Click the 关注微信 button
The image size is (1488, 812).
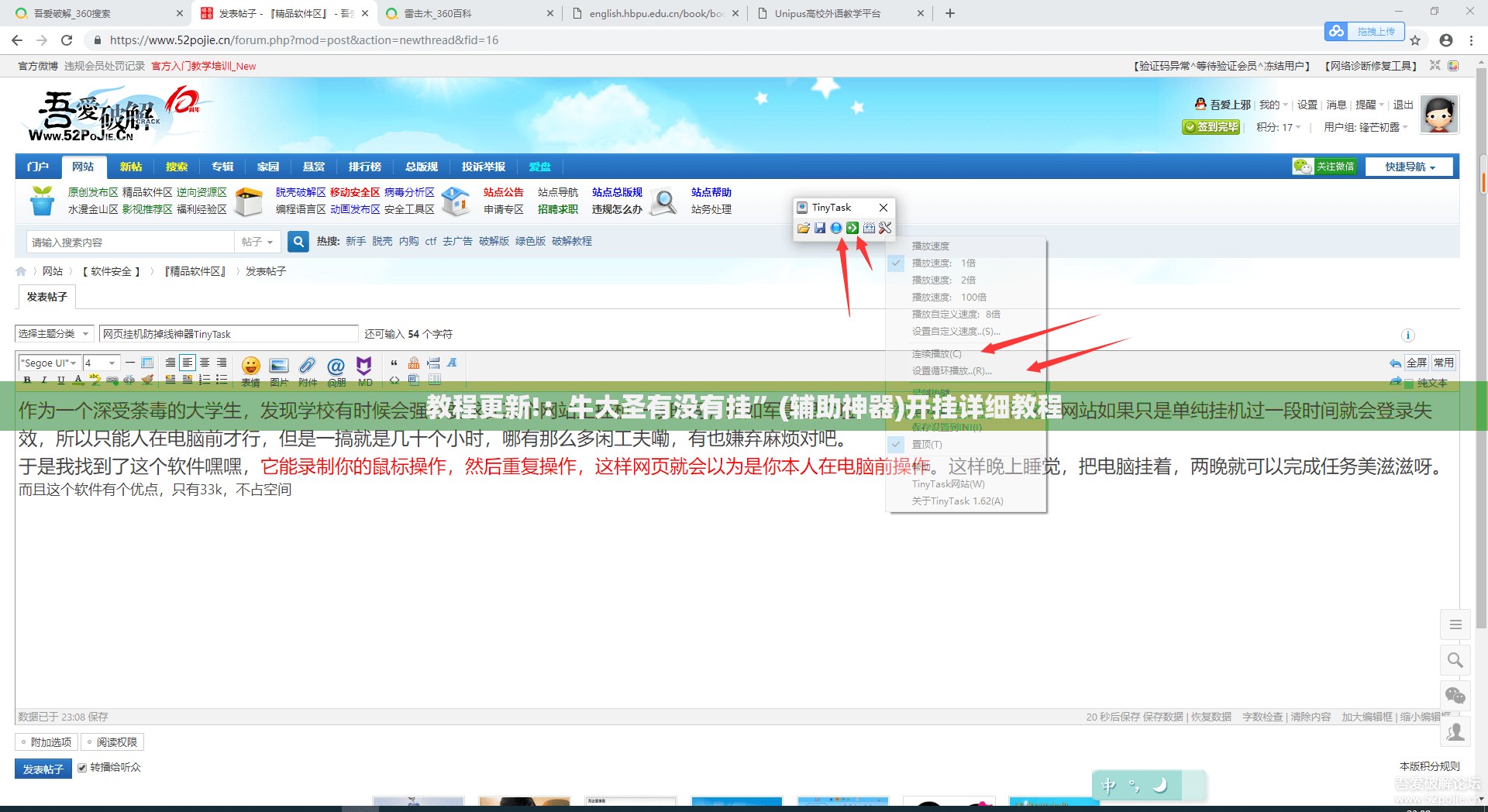point(1326,167)
